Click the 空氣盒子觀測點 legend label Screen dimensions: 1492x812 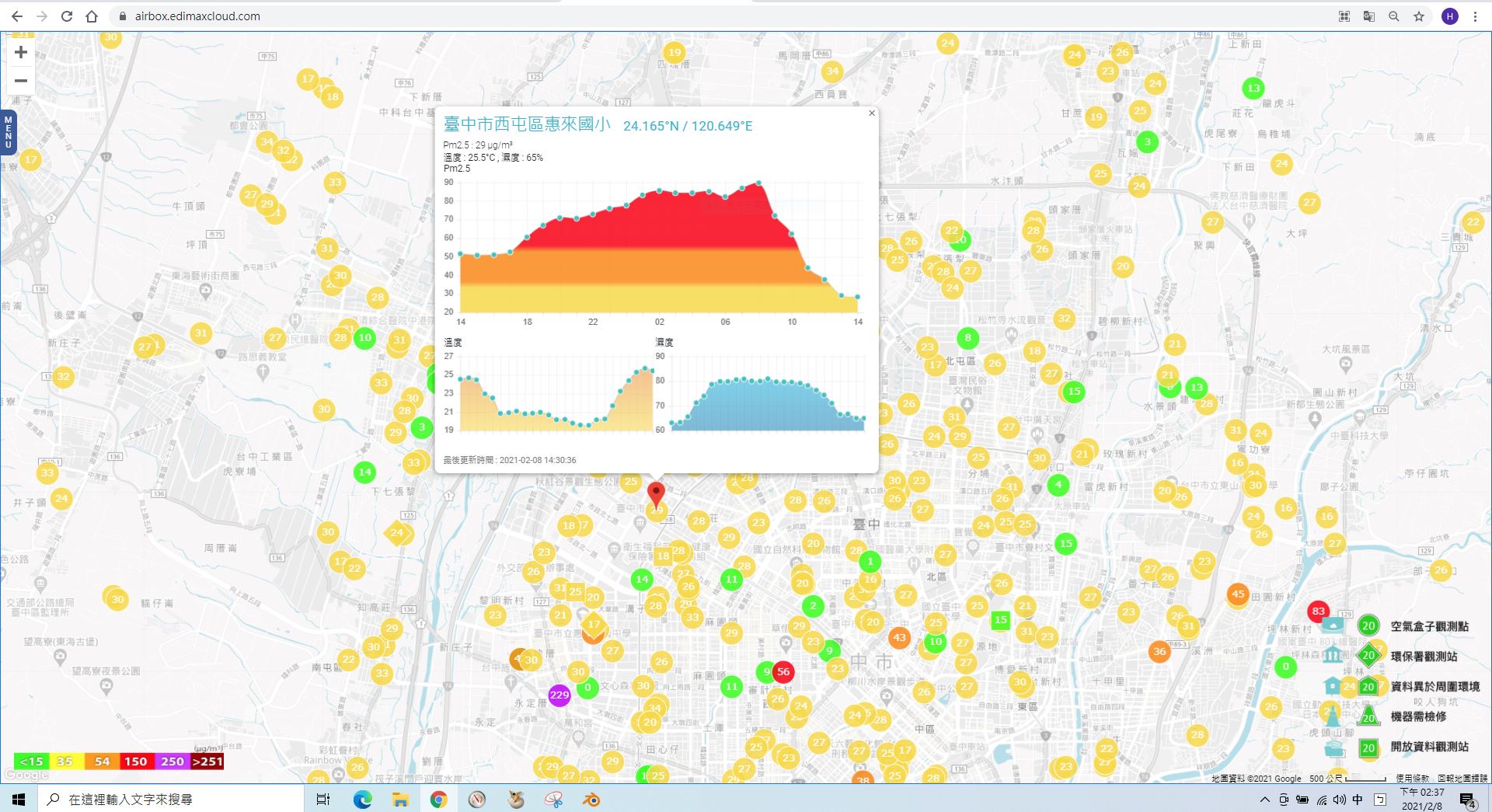tap(1430, 626)
